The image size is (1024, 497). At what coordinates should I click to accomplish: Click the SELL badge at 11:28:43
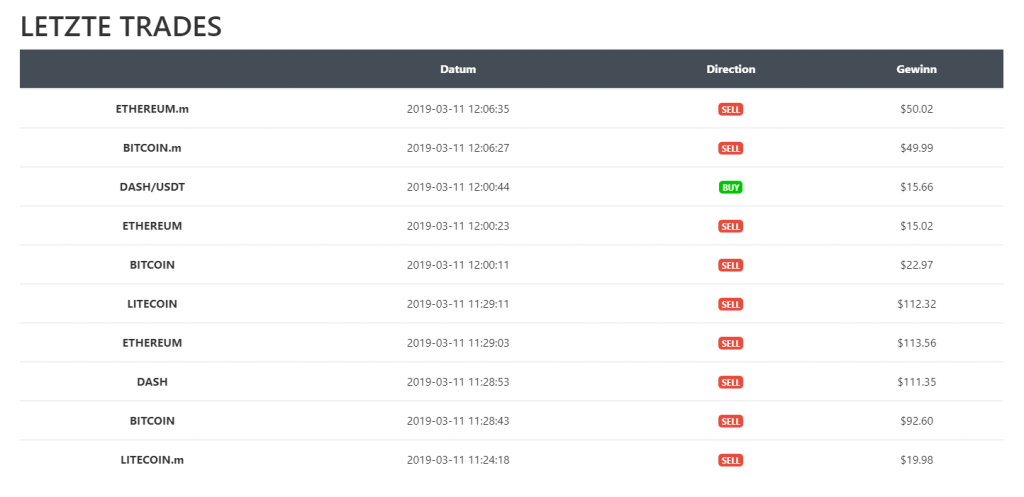pos(730,421)
